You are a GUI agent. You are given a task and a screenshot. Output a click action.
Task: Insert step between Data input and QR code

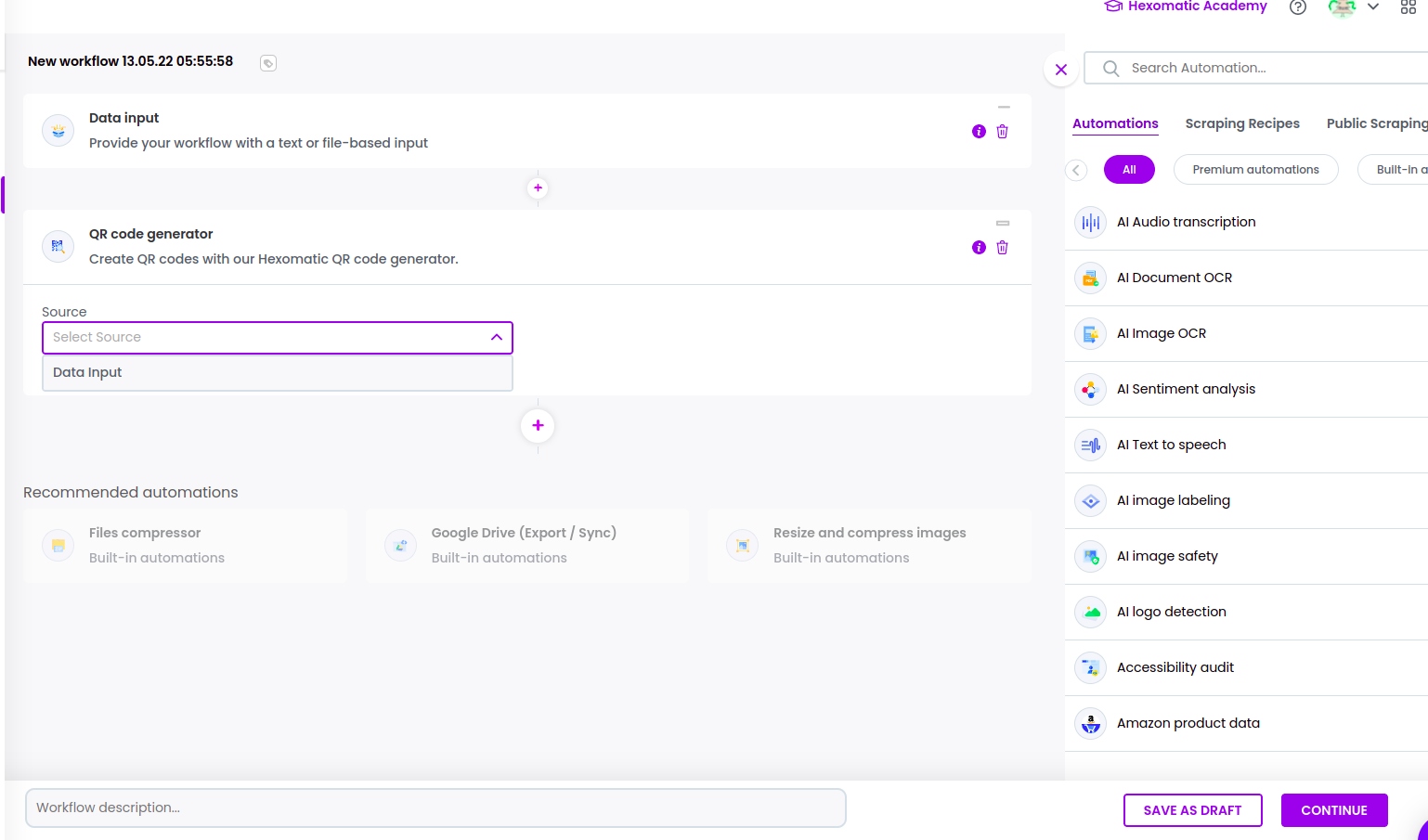[538, 188]
